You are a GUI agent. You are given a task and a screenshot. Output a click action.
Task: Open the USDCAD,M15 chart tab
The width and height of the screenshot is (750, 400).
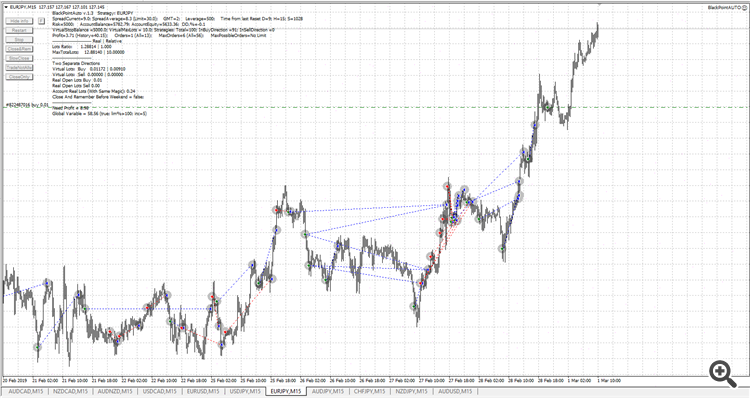tap(160, 391)
